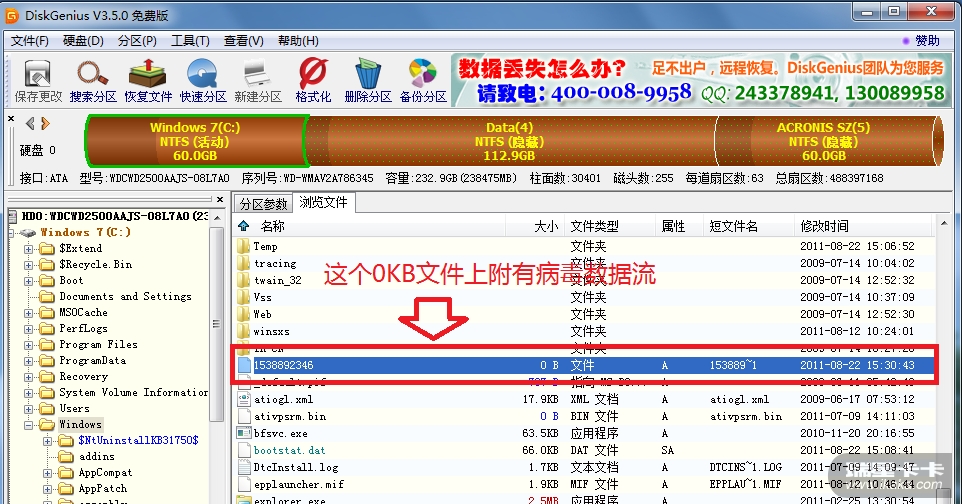
Task: Go to previous disk with left arrow
Action: (30, 124)
